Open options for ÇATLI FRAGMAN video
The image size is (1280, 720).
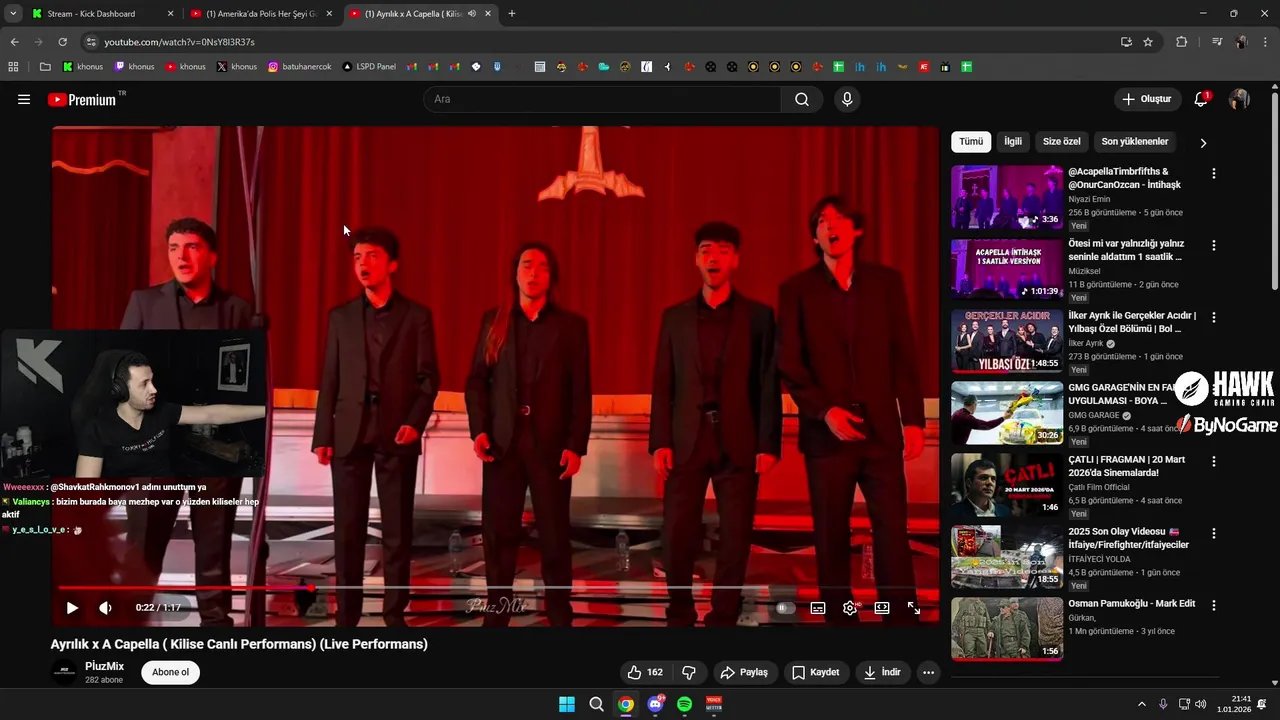tap(1214, 461)
